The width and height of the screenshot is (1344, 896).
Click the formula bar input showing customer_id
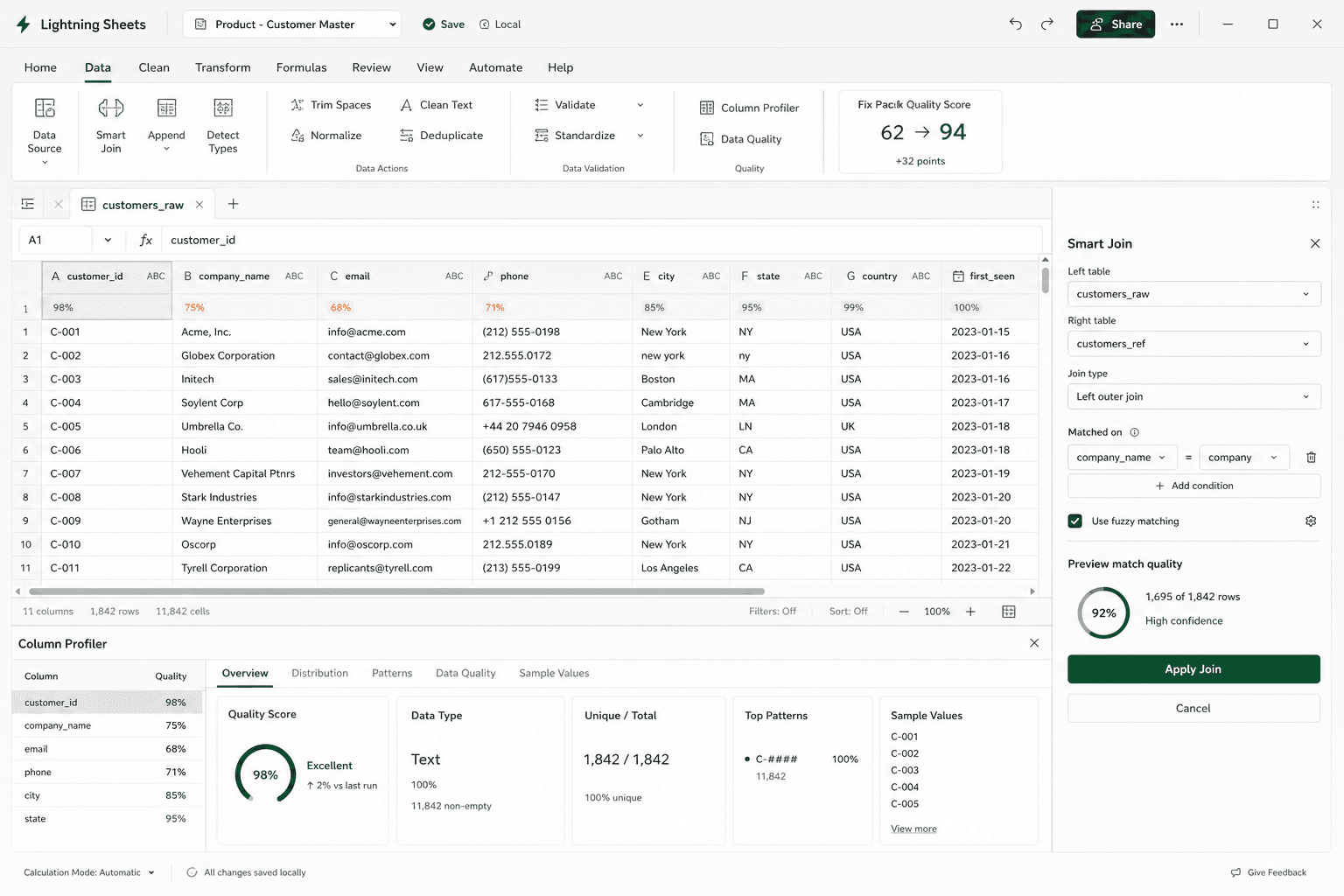(602, 240)
